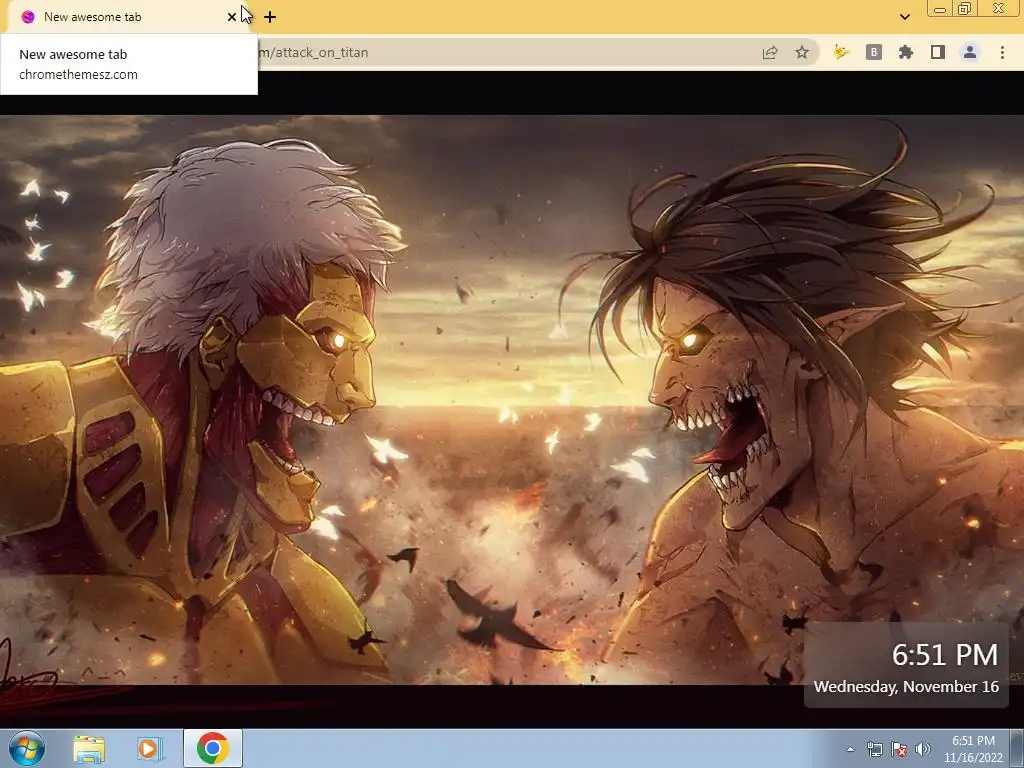Toggle the browser side panel

pos(938,52)
